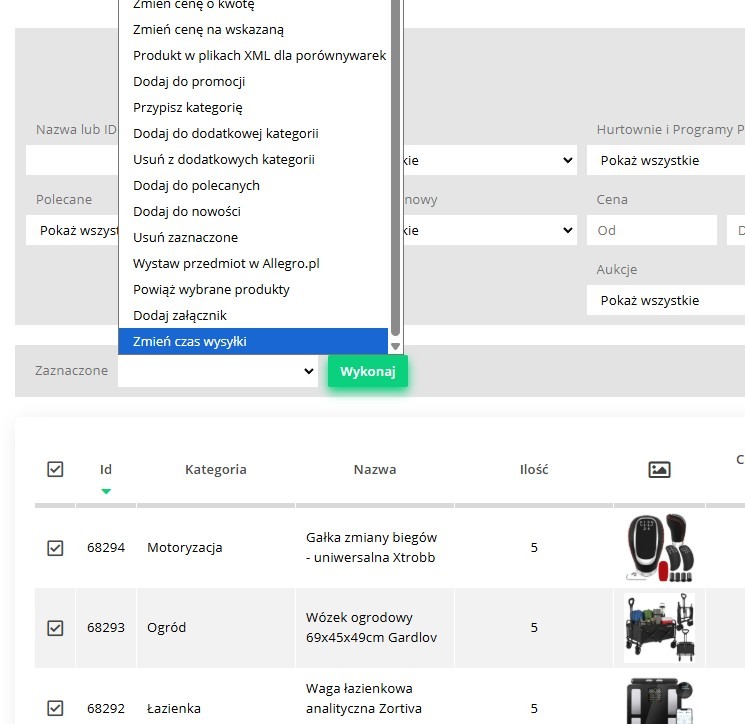Click the dropdown list scrollbar down arrow

tap(395, 346)
